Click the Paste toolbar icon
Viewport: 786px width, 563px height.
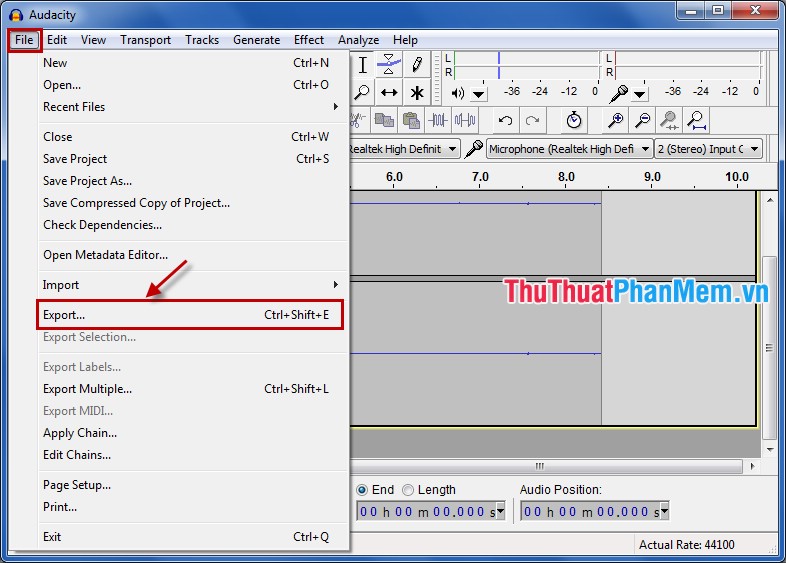(411, 120)
